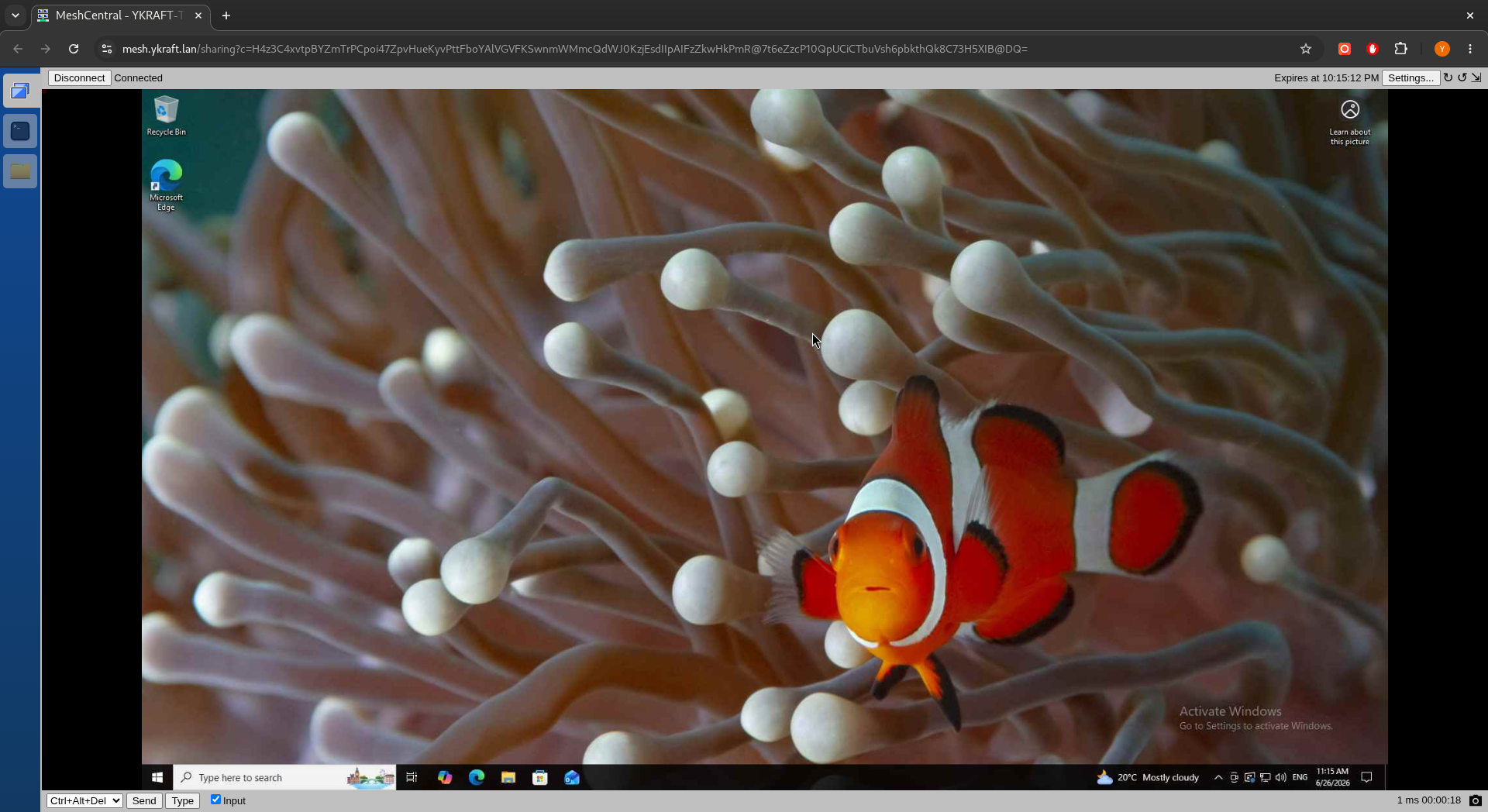Go back in browser
This screenshot has height=812, width=1488.
[18, 49]
